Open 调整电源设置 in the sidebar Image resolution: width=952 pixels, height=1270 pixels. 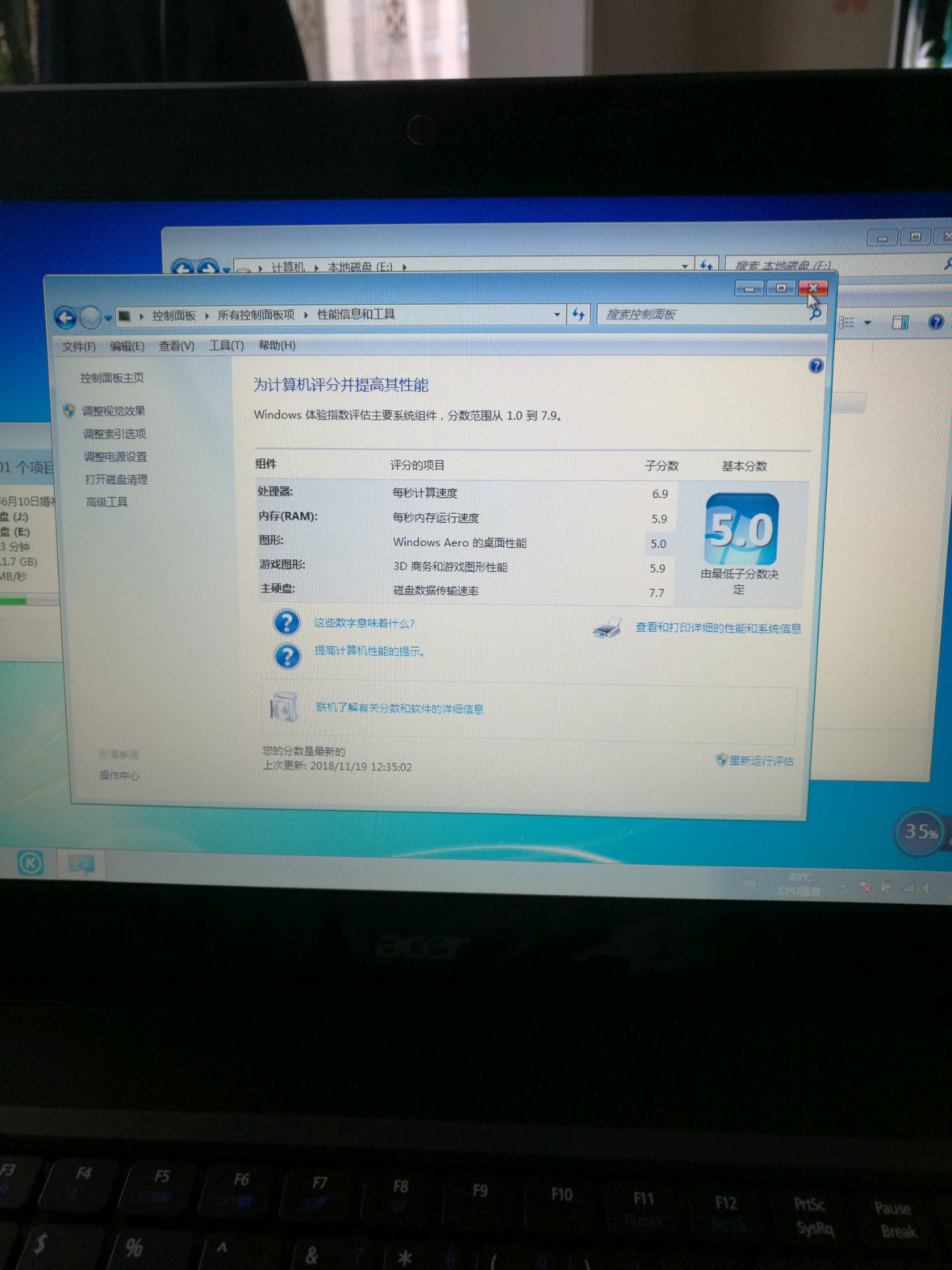(116, 457)
